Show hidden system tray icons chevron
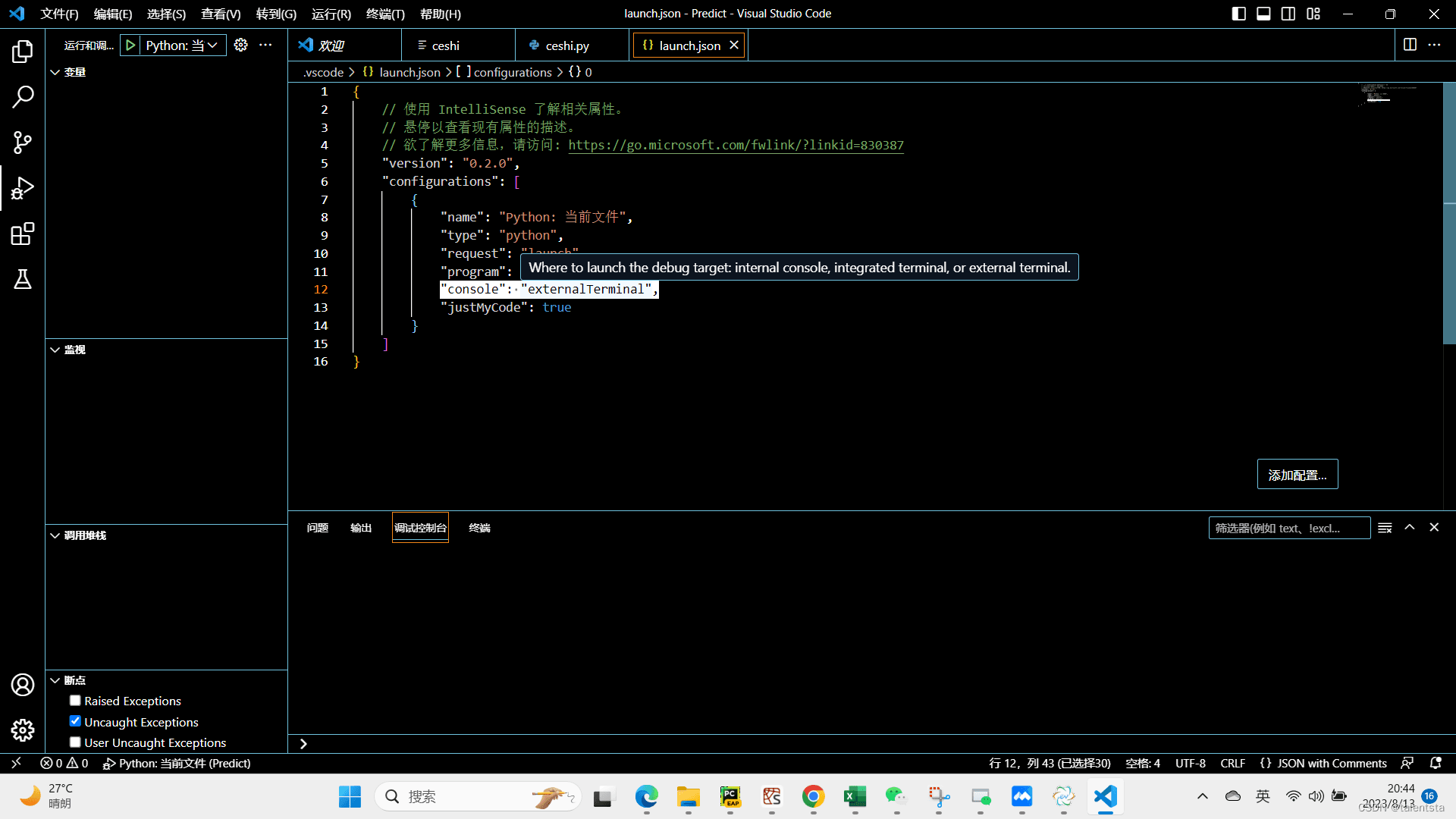The height and width of the screenshot is (819, 1456). click(x=1202, y=796)
